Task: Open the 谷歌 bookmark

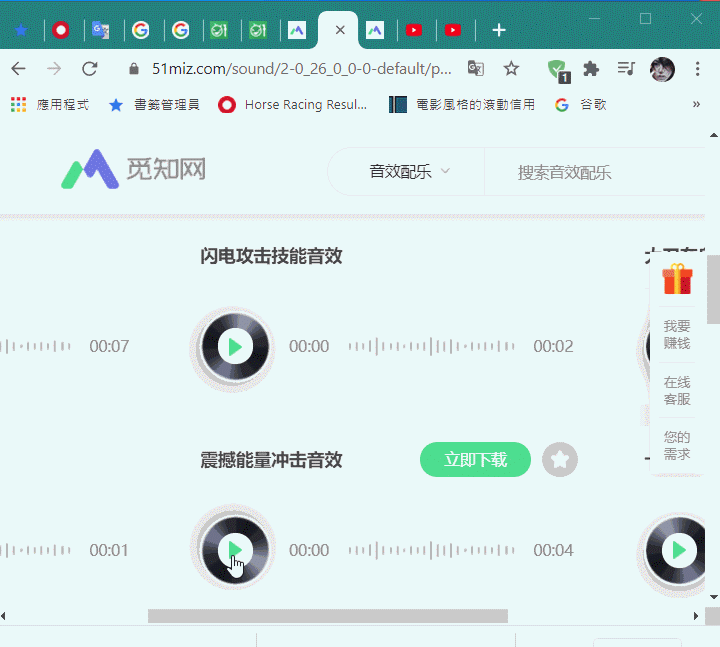Action: [581, 105]
